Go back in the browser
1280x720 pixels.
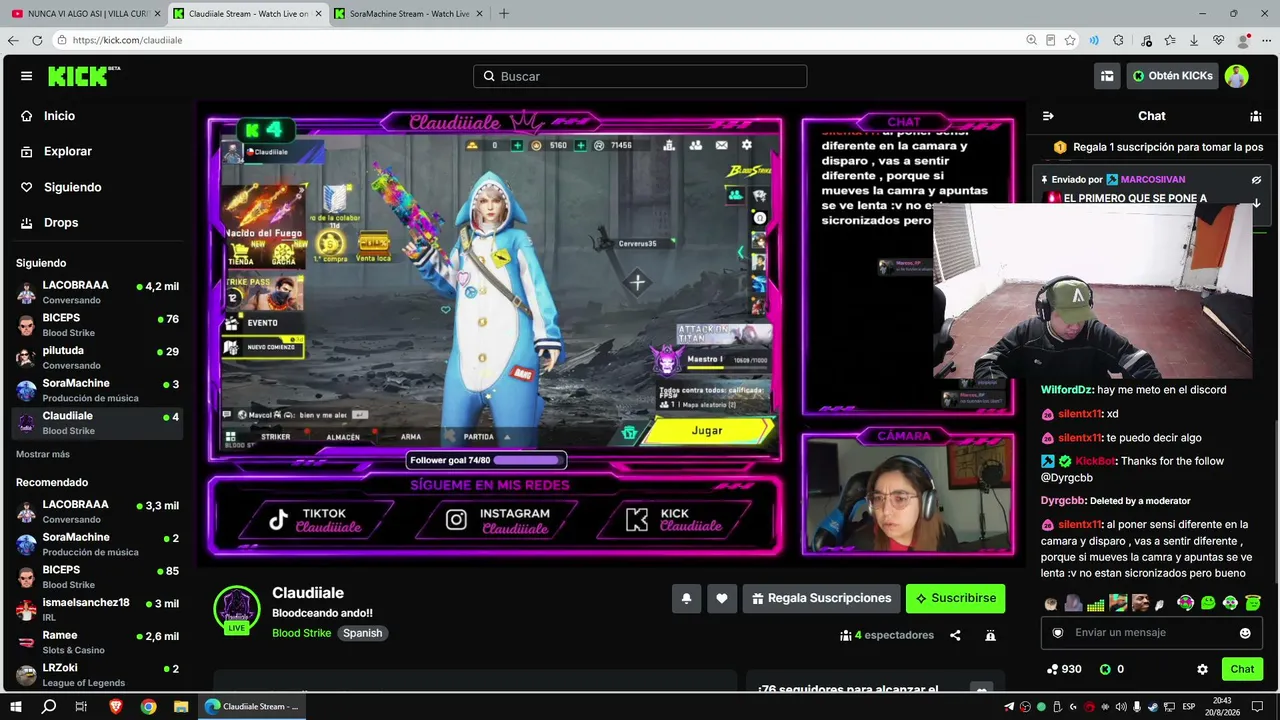point(13,40)
